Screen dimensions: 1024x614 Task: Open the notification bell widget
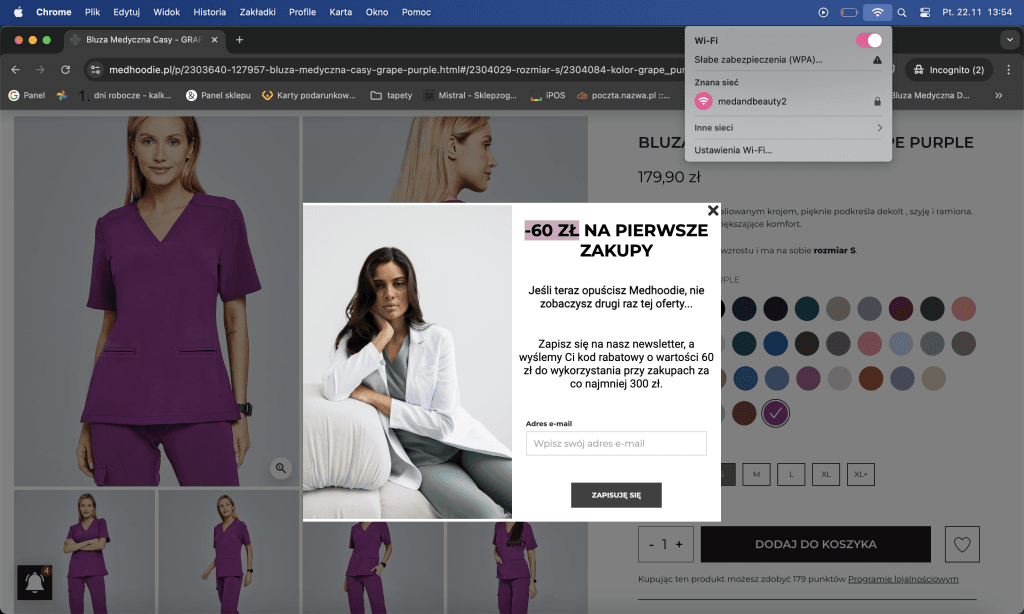click(x=35, y=582)
